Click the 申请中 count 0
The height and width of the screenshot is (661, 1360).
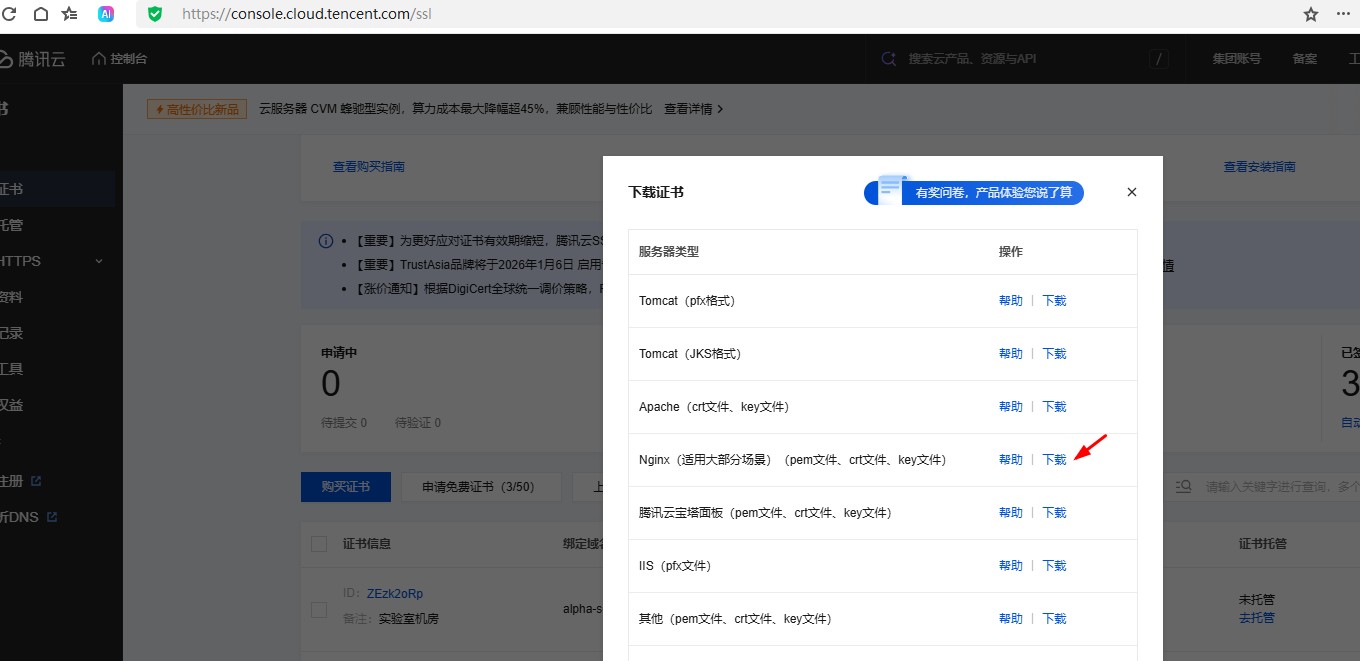(x=331, y=384)
